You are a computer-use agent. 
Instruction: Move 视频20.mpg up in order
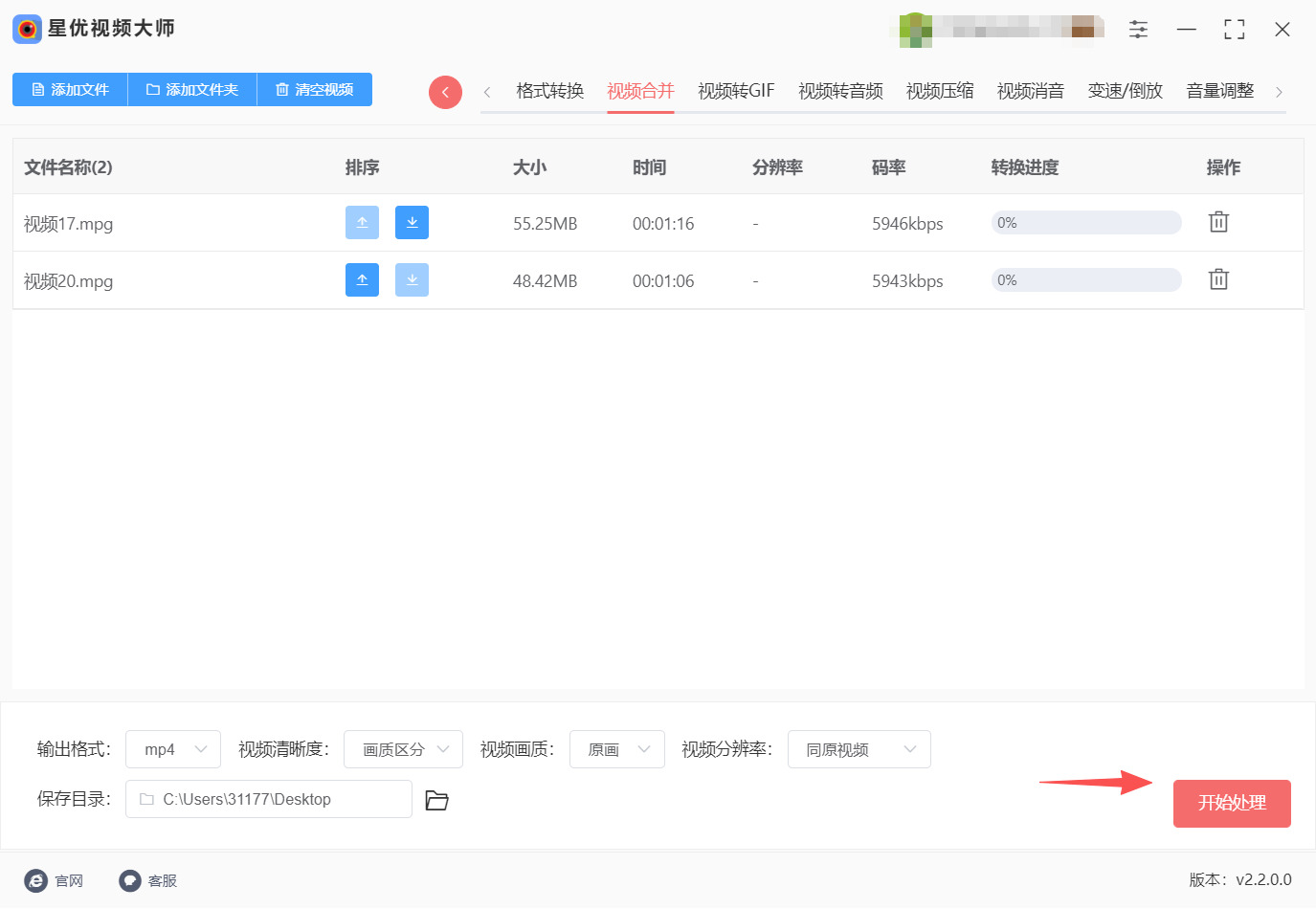coord(362,280)
